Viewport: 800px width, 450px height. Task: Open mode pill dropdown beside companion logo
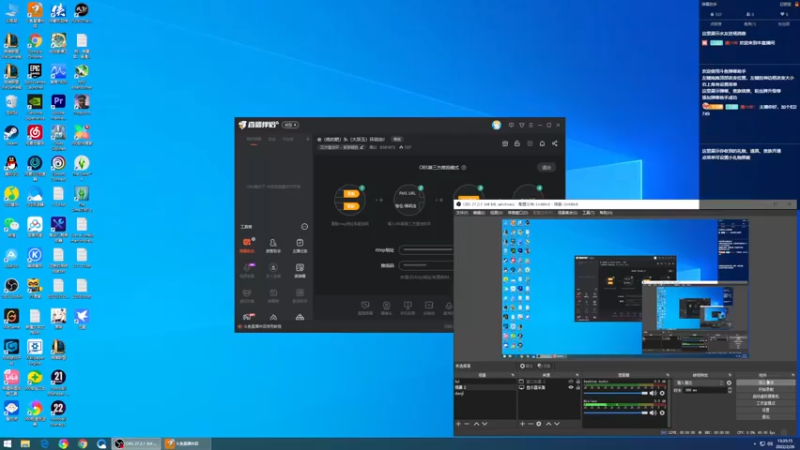tap(290, 125)
